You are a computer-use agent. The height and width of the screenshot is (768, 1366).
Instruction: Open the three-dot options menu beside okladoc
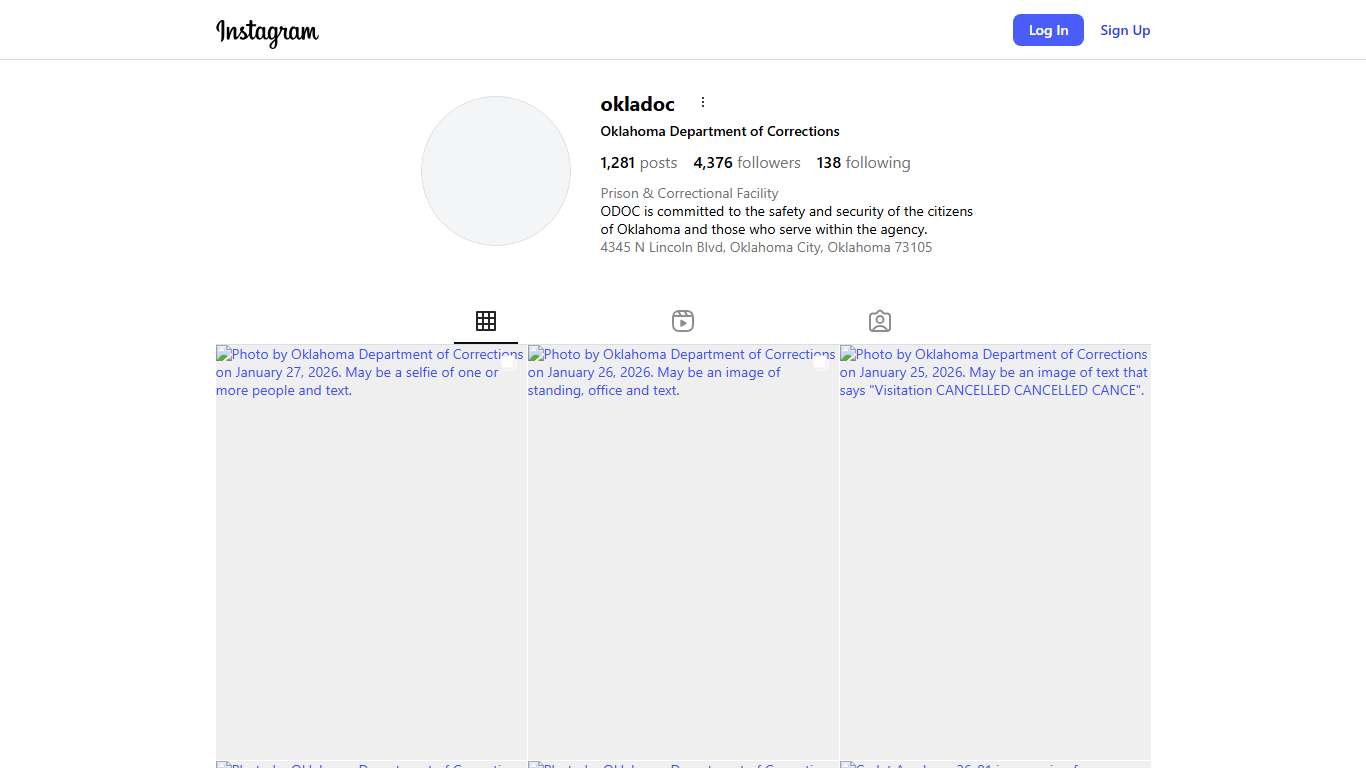[x=702, y=102]
